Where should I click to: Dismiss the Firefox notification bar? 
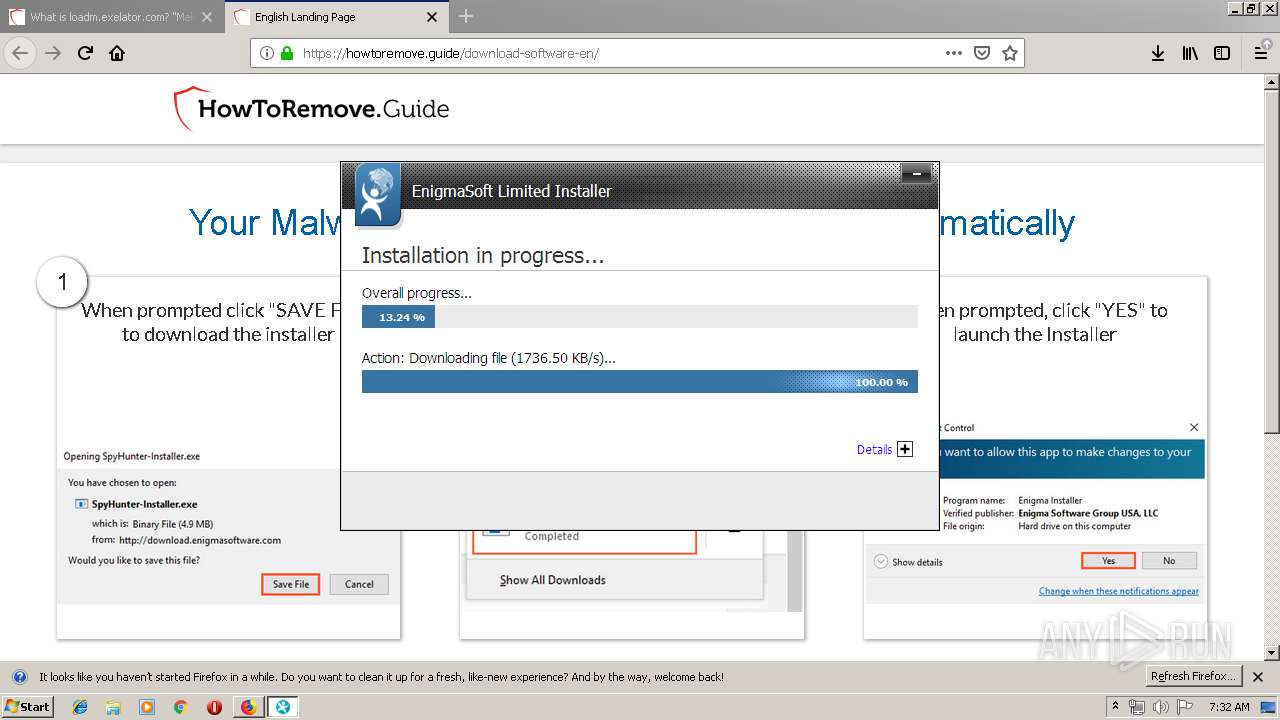pyautogui.click(x=1258, y=677)
